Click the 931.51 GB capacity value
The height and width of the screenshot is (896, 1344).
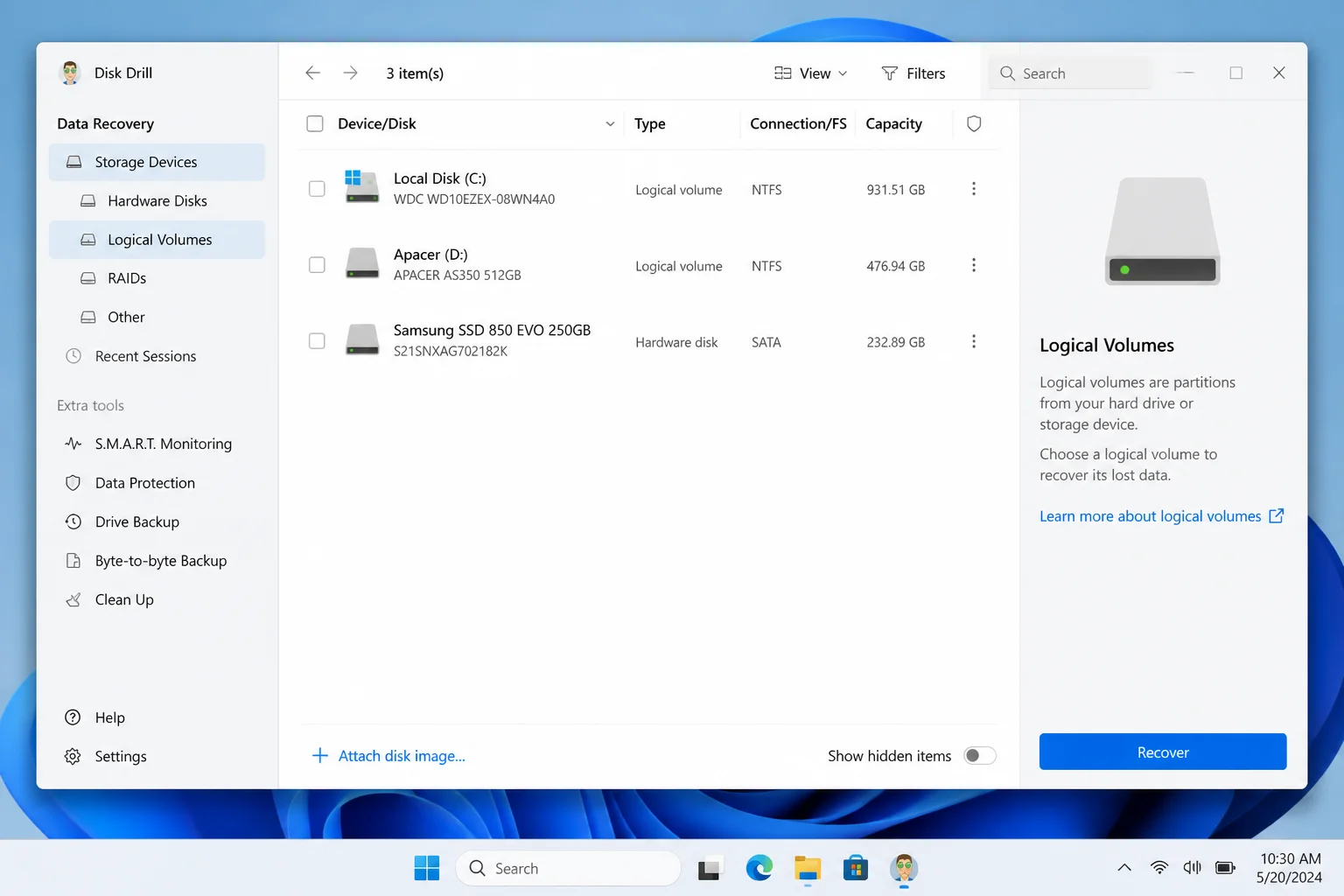[895, 190]
